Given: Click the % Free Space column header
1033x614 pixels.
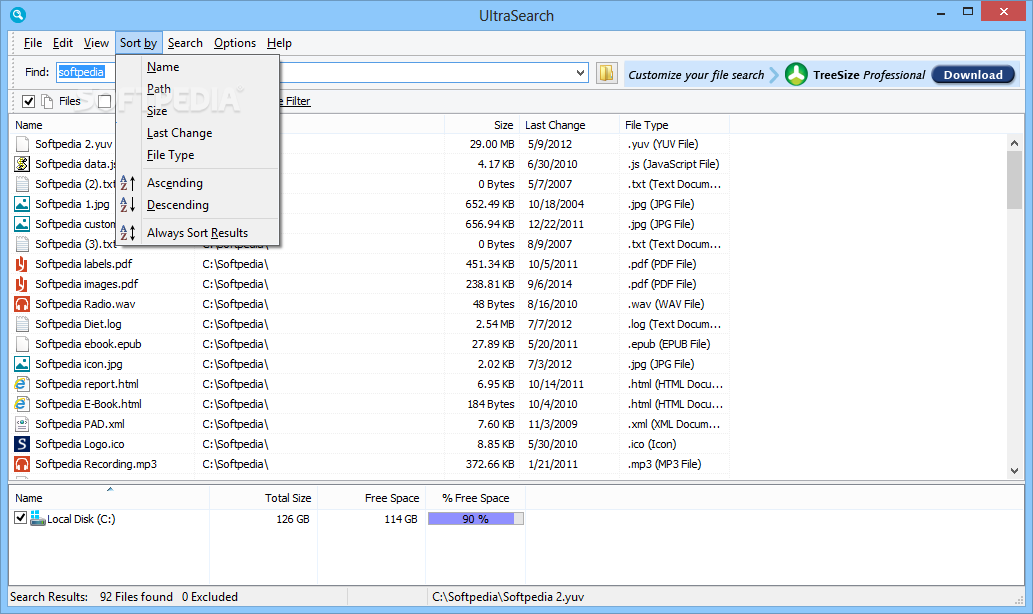Looking at the screenshot, I should [x=475, y=498].
